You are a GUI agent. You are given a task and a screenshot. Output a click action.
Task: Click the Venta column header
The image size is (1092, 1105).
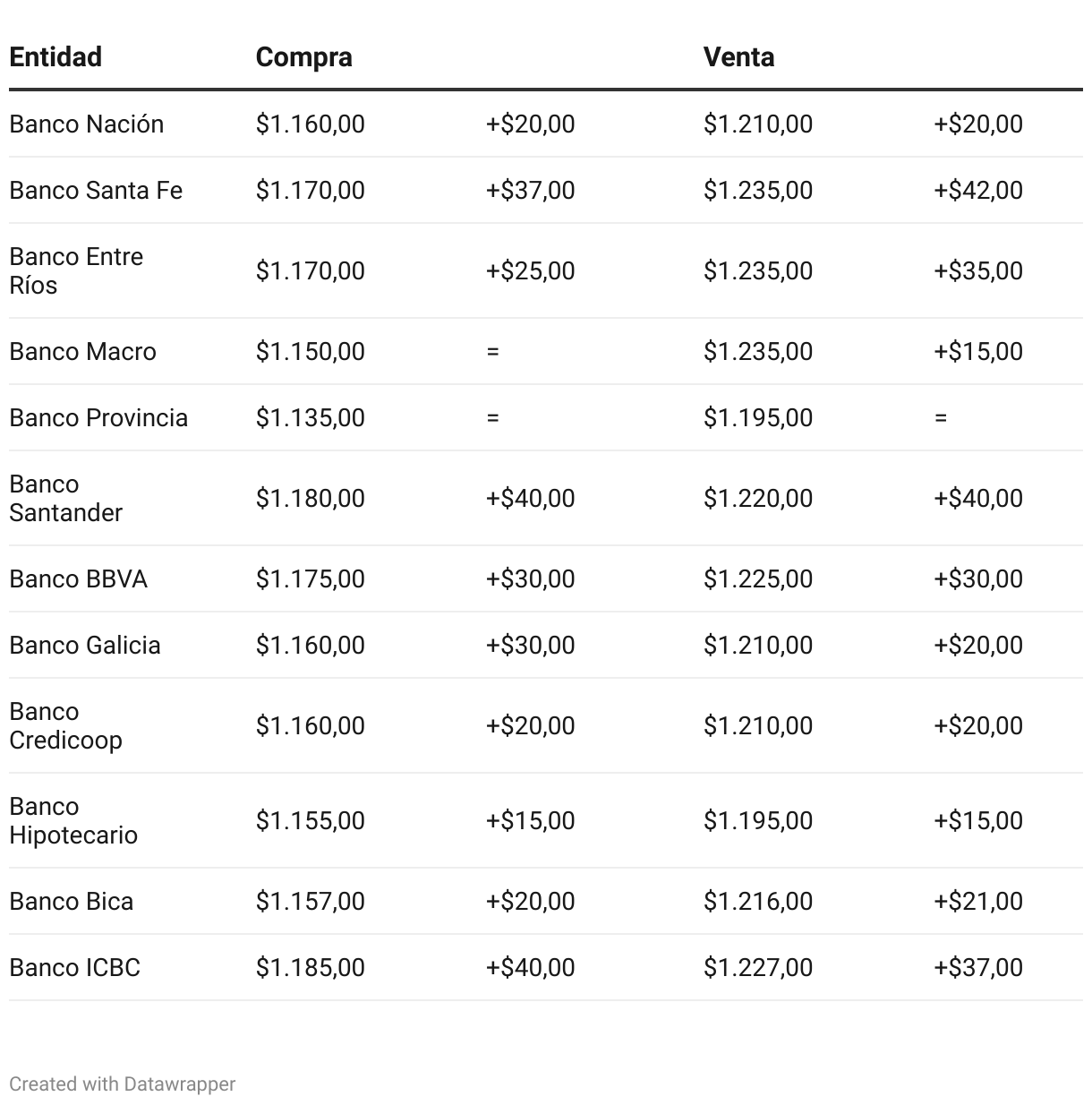pos(738,56)
